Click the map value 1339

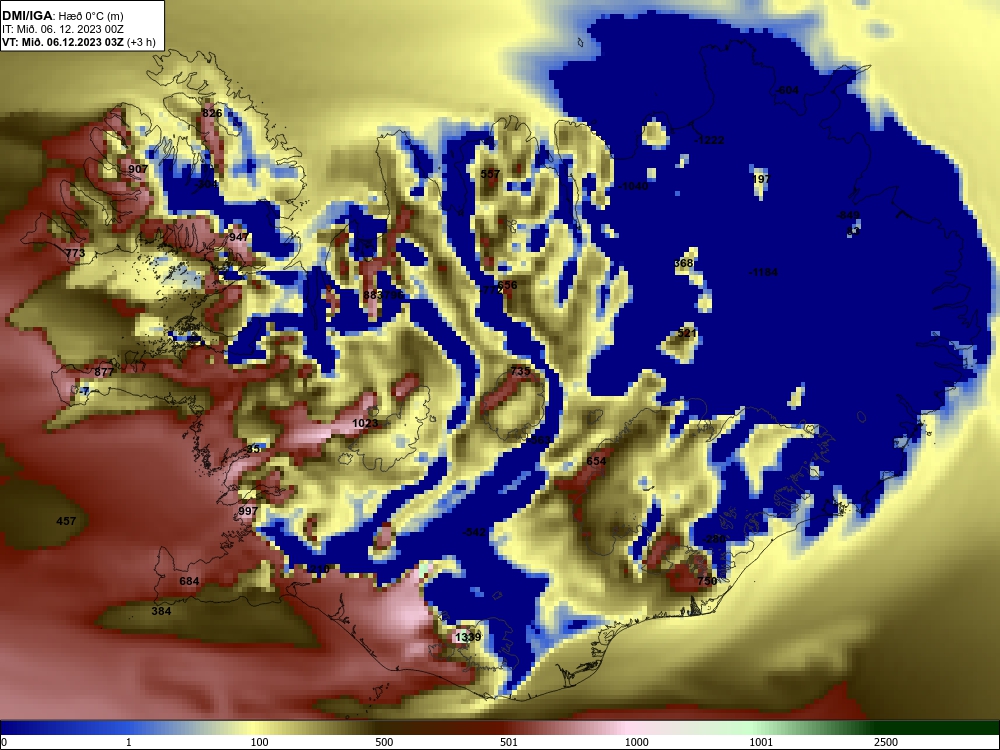[468, 637]
